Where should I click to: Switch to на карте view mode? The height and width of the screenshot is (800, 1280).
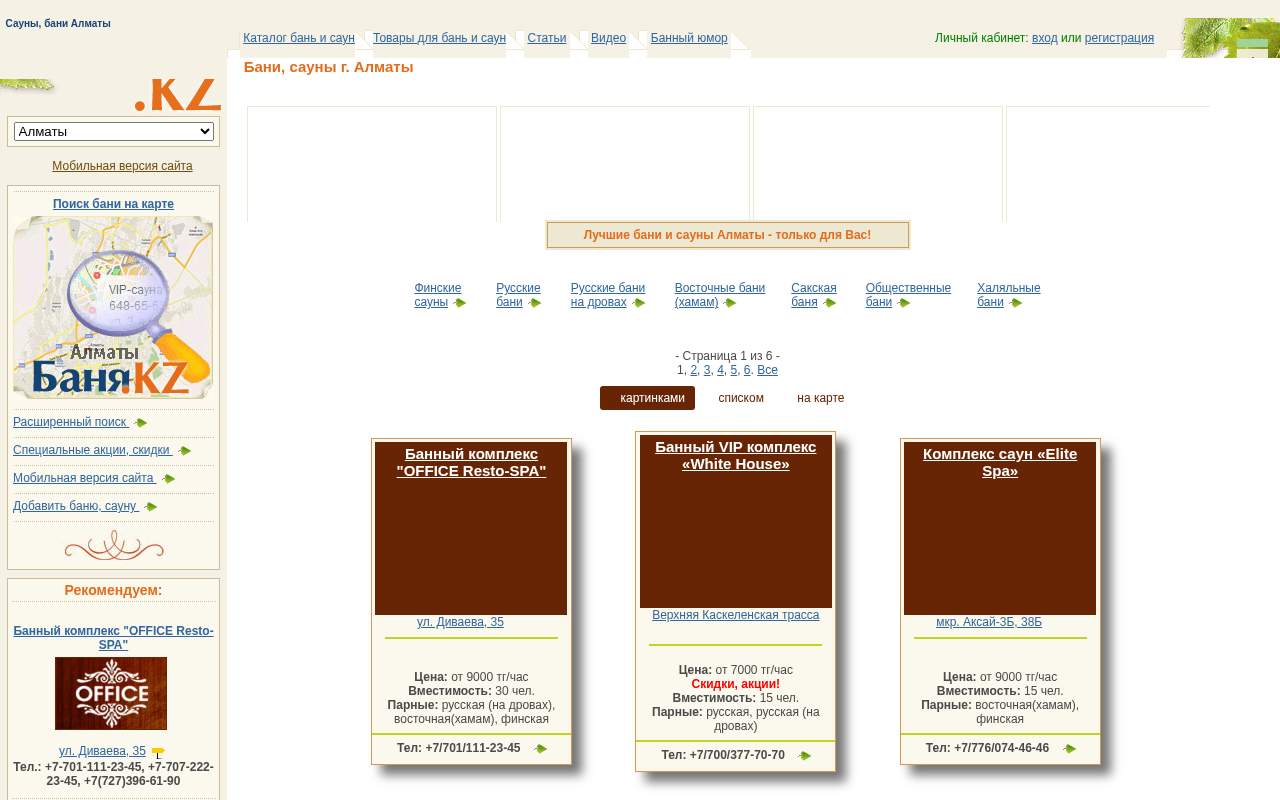tap(821, 398)
